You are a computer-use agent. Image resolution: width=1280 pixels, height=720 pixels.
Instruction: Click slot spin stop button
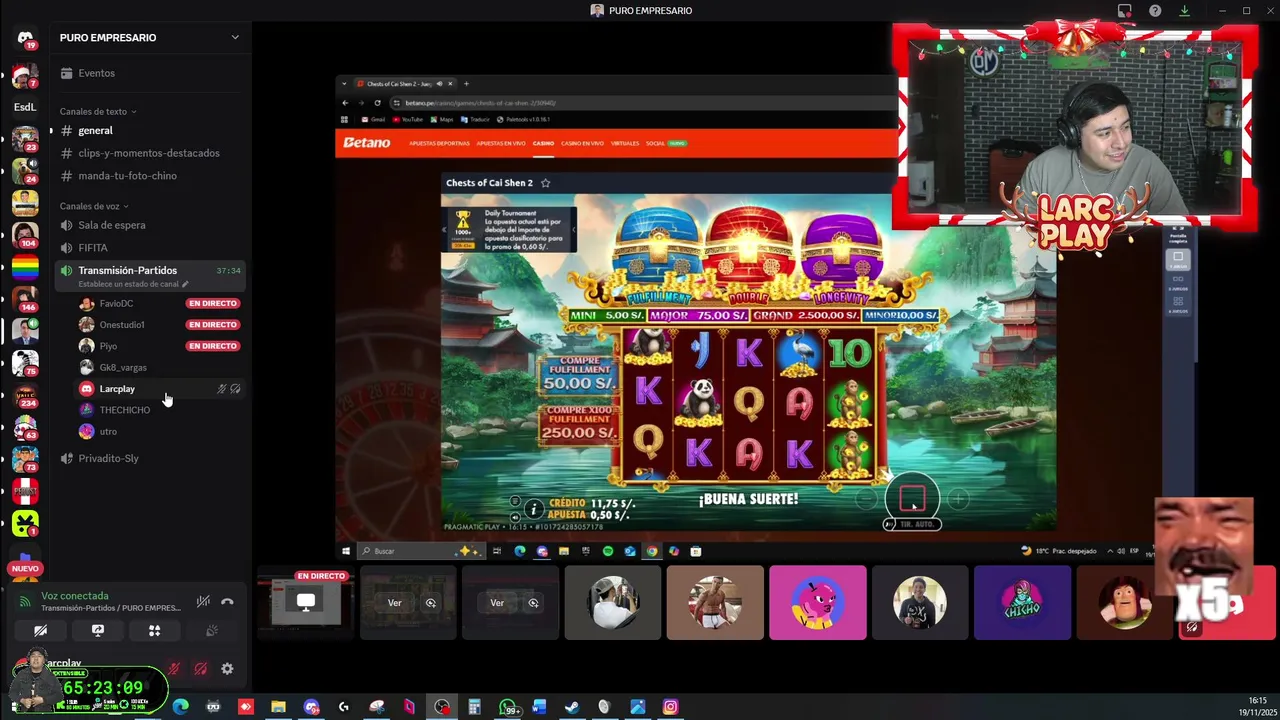[912, 498]
